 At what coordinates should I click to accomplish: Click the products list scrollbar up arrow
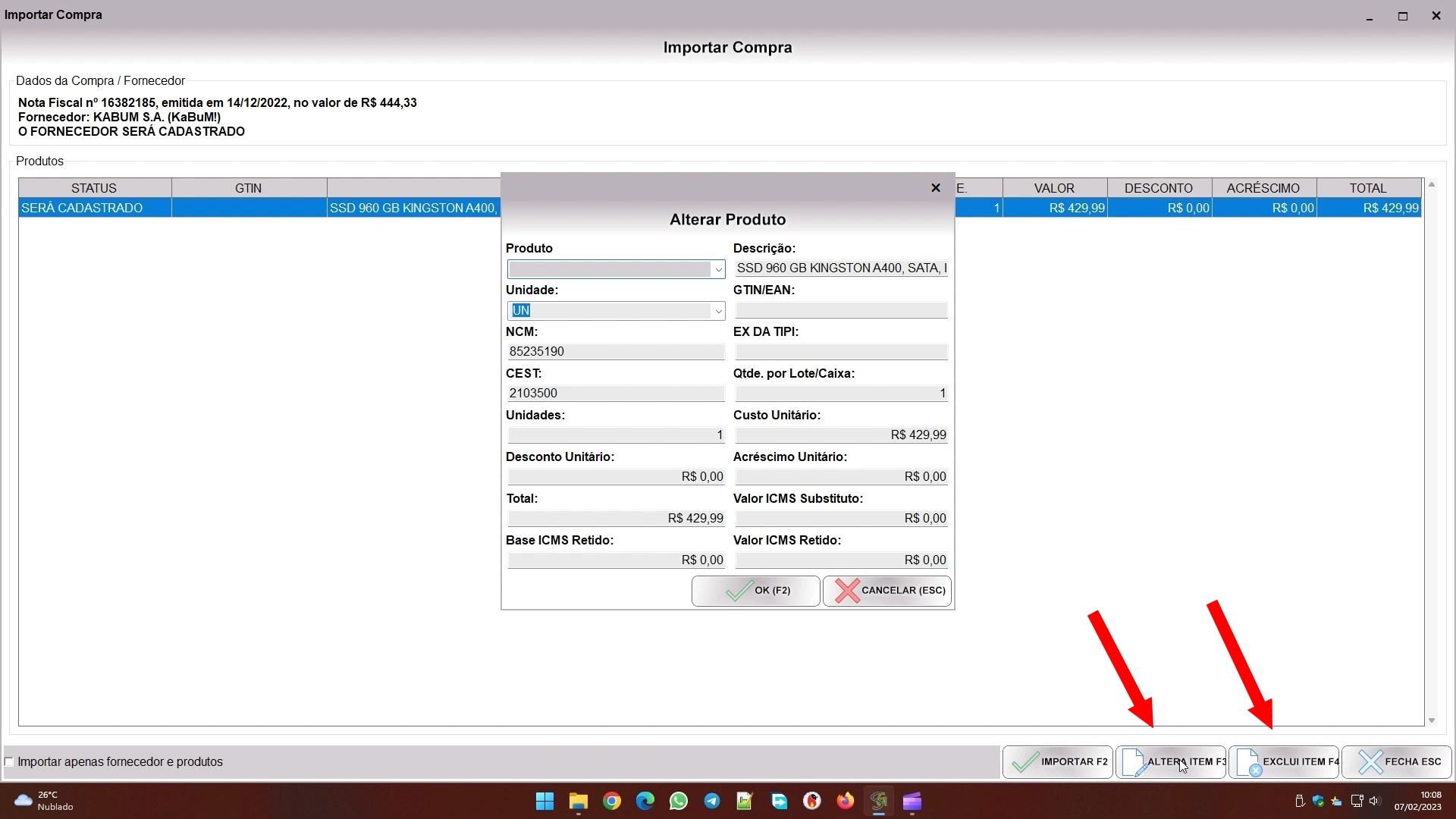pyautogui.click(x=1432, y=184)
